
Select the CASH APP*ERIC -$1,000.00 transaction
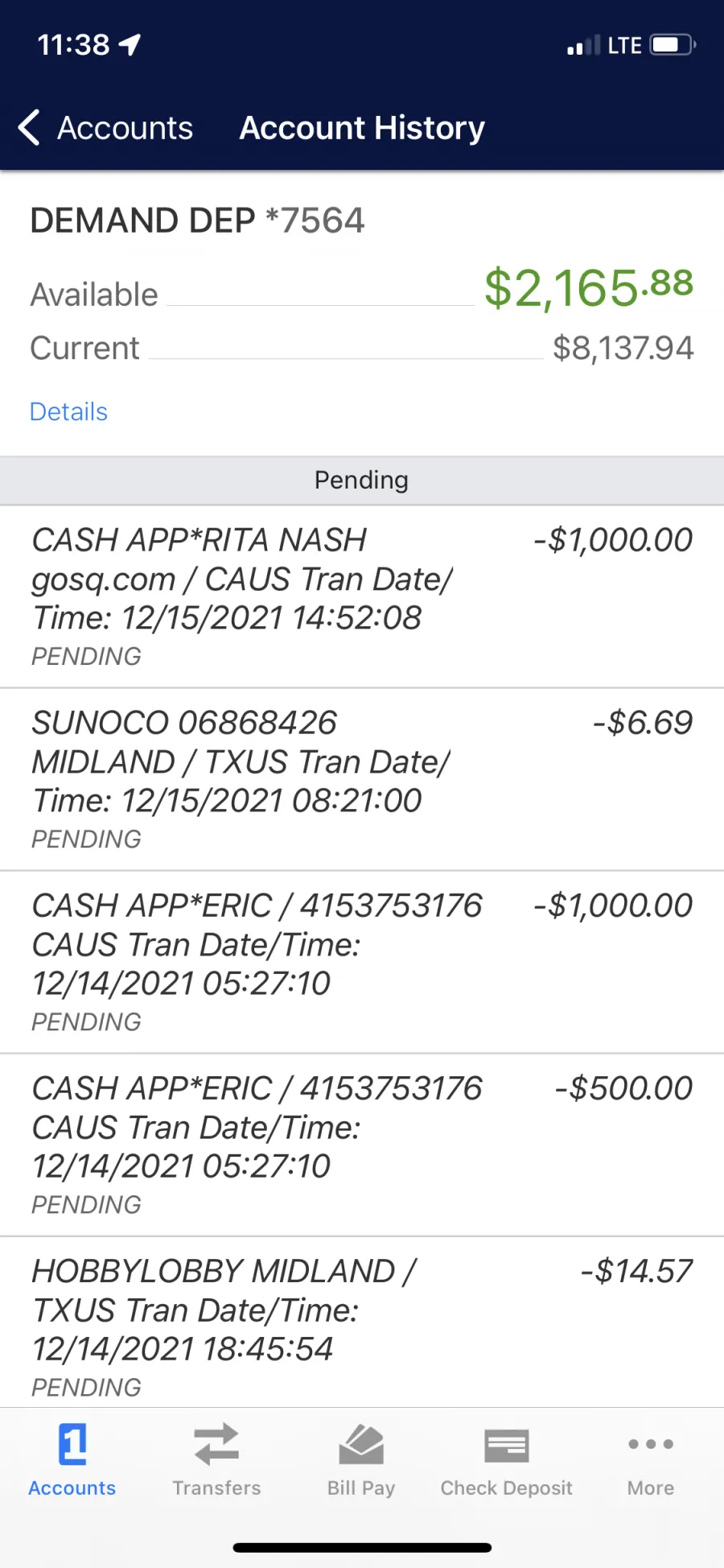click(x=362, y=962)
